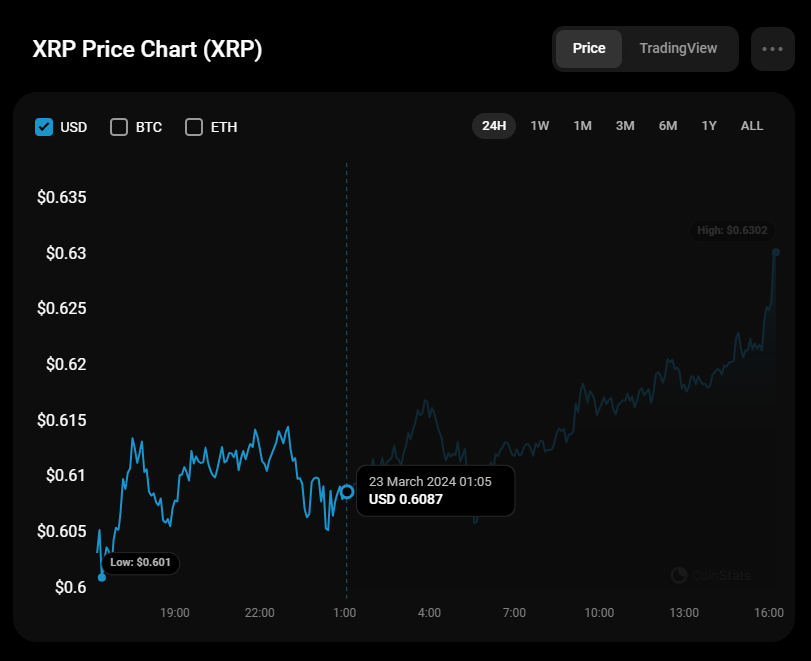Switch to the Price chart tab

pyautogui.click(x=589, y=49)
